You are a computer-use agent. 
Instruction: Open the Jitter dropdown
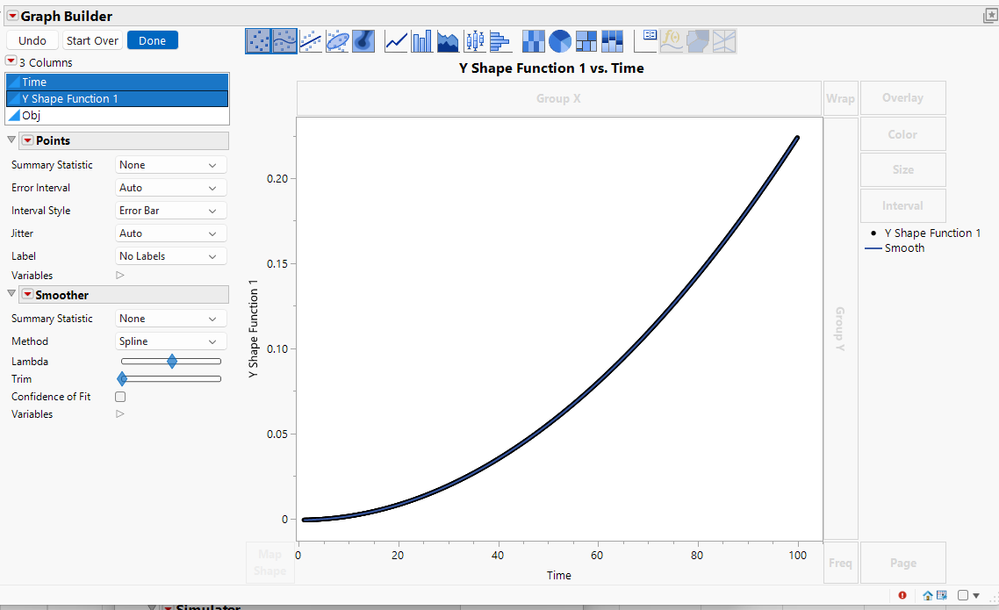click(170, 234)
